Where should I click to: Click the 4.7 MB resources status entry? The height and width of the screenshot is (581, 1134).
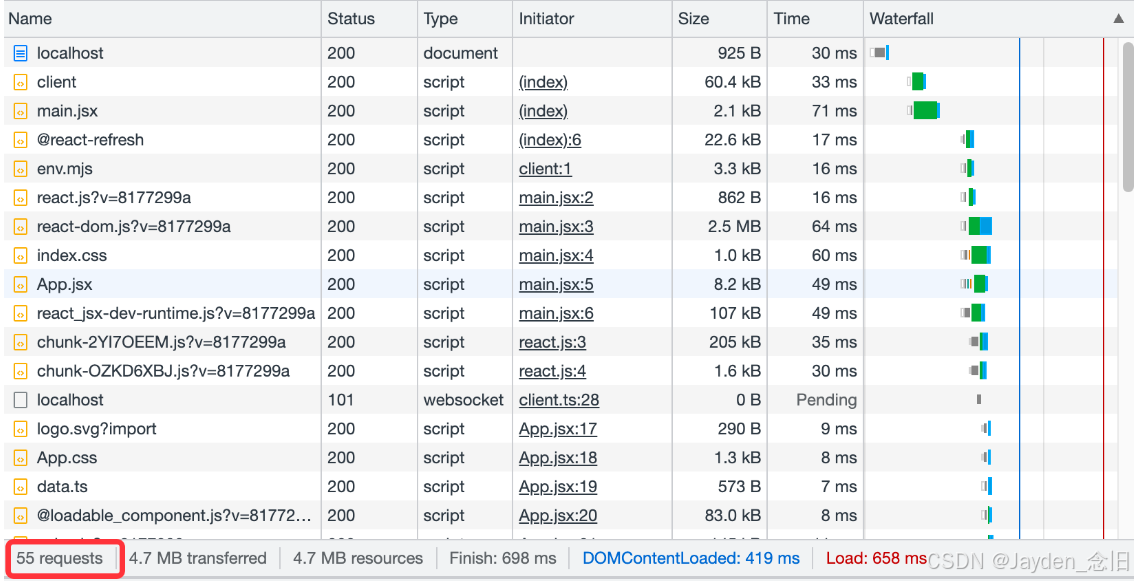click(358, 559)
